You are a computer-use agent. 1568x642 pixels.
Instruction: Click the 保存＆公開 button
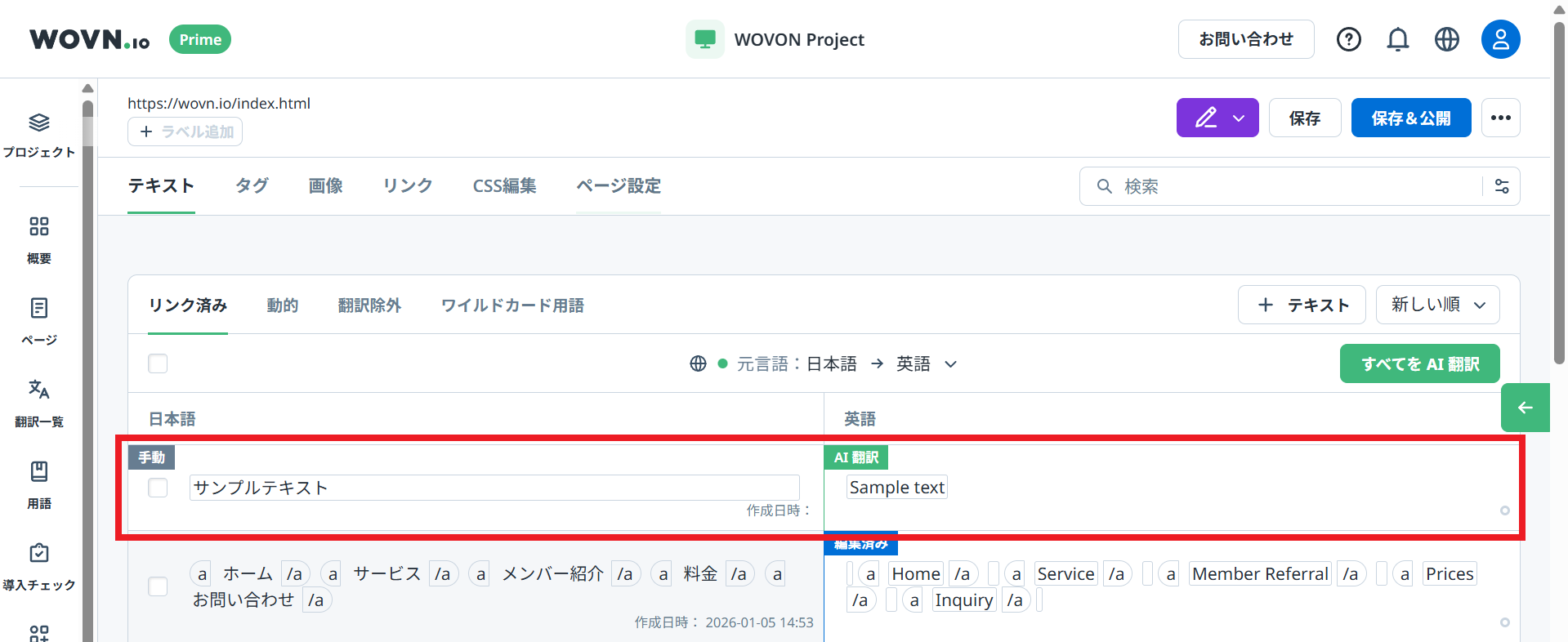(x=1410, y=118)
